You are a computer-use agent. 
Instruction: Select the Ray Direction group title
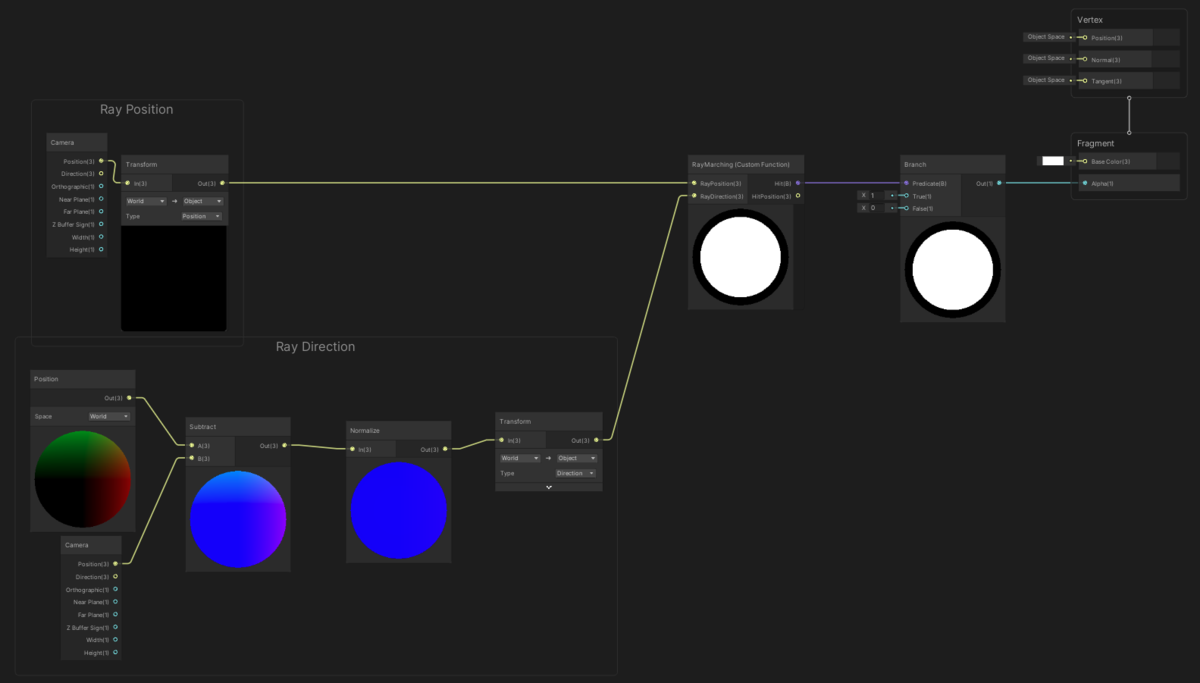315,347
